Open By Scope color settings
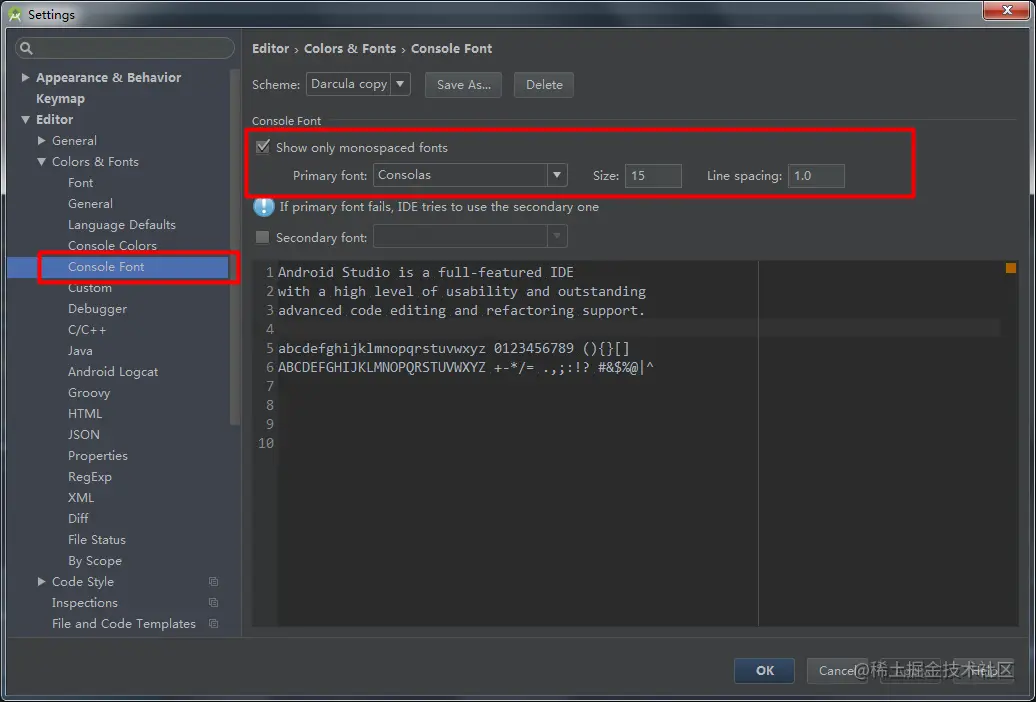1036x702 pixels. [x=94, y=561]
